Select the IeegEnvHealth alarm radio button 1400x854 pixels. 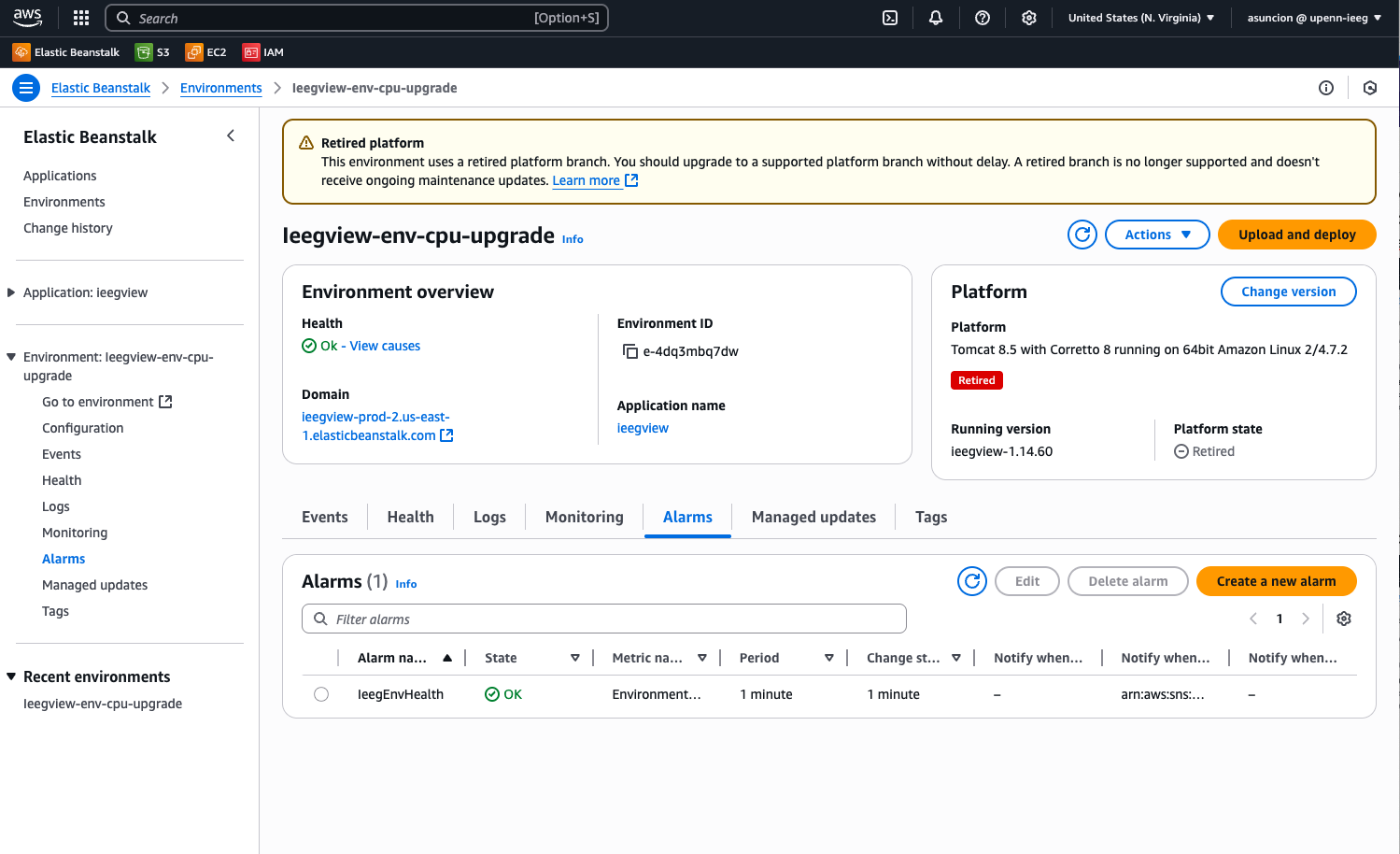(x=321, y=694)
